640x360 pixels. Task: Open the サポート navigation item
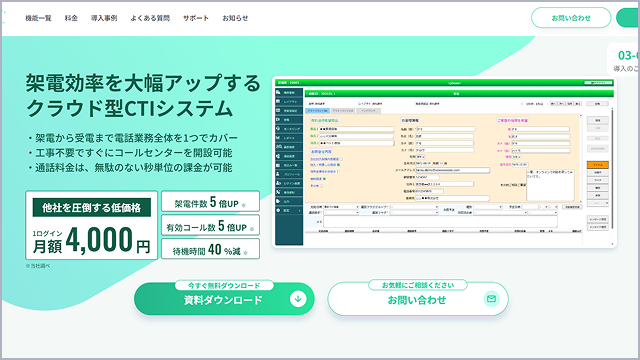196,18
